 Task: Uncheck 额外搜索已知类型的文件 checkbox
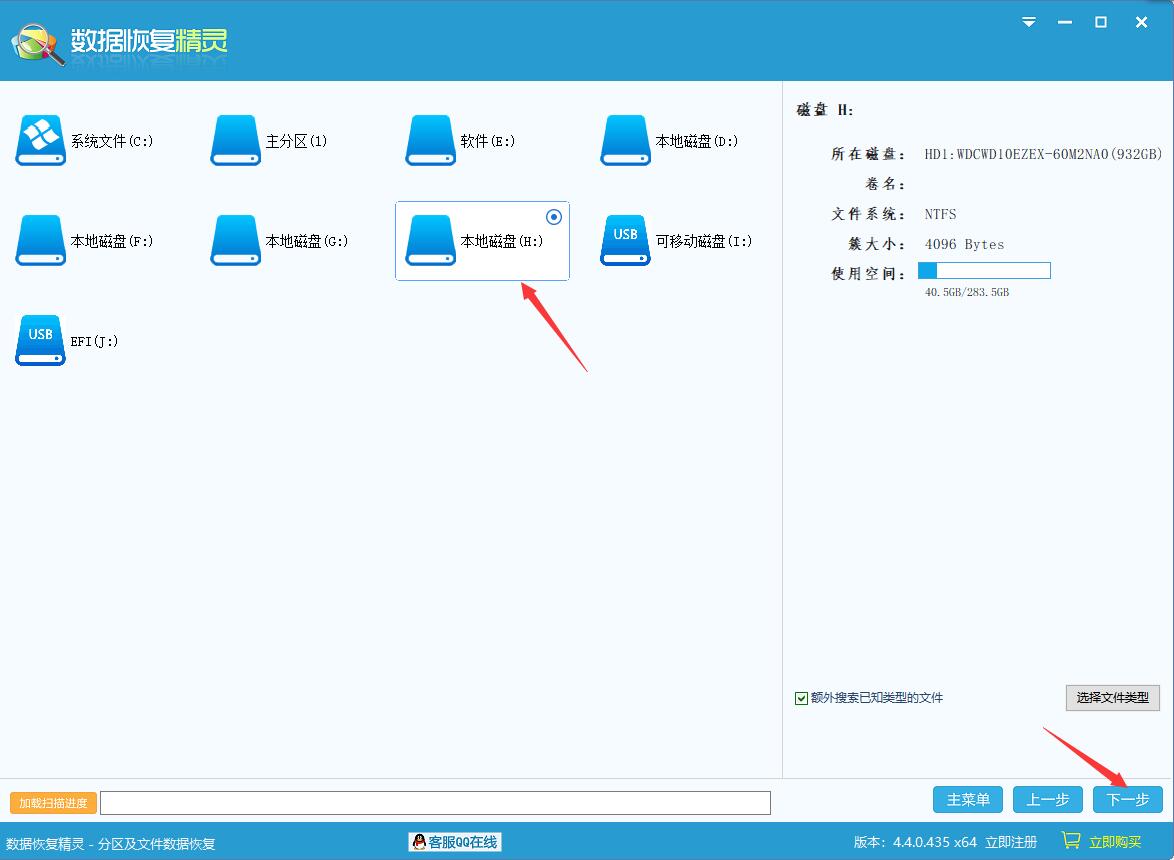pyautogui.click(x=801, y=698)
